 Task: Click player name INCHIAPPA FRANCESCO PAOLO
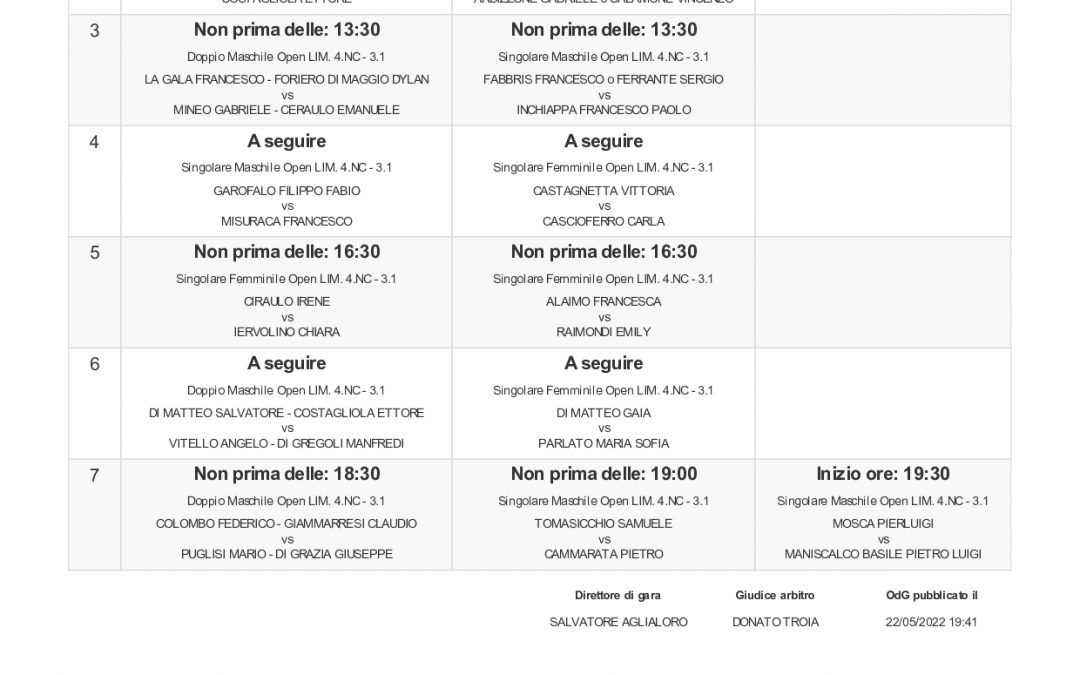(x=604, y=110)
